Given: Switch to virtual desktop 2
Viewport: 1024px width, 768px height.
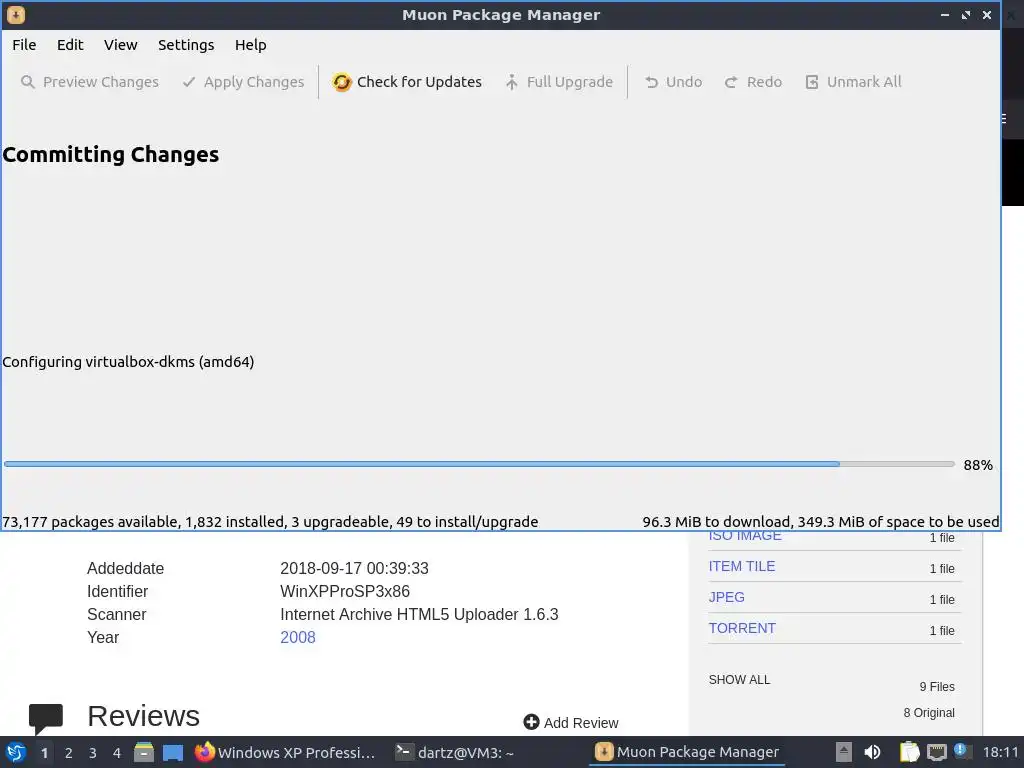Looking at the screenshot, I should 69,753.
